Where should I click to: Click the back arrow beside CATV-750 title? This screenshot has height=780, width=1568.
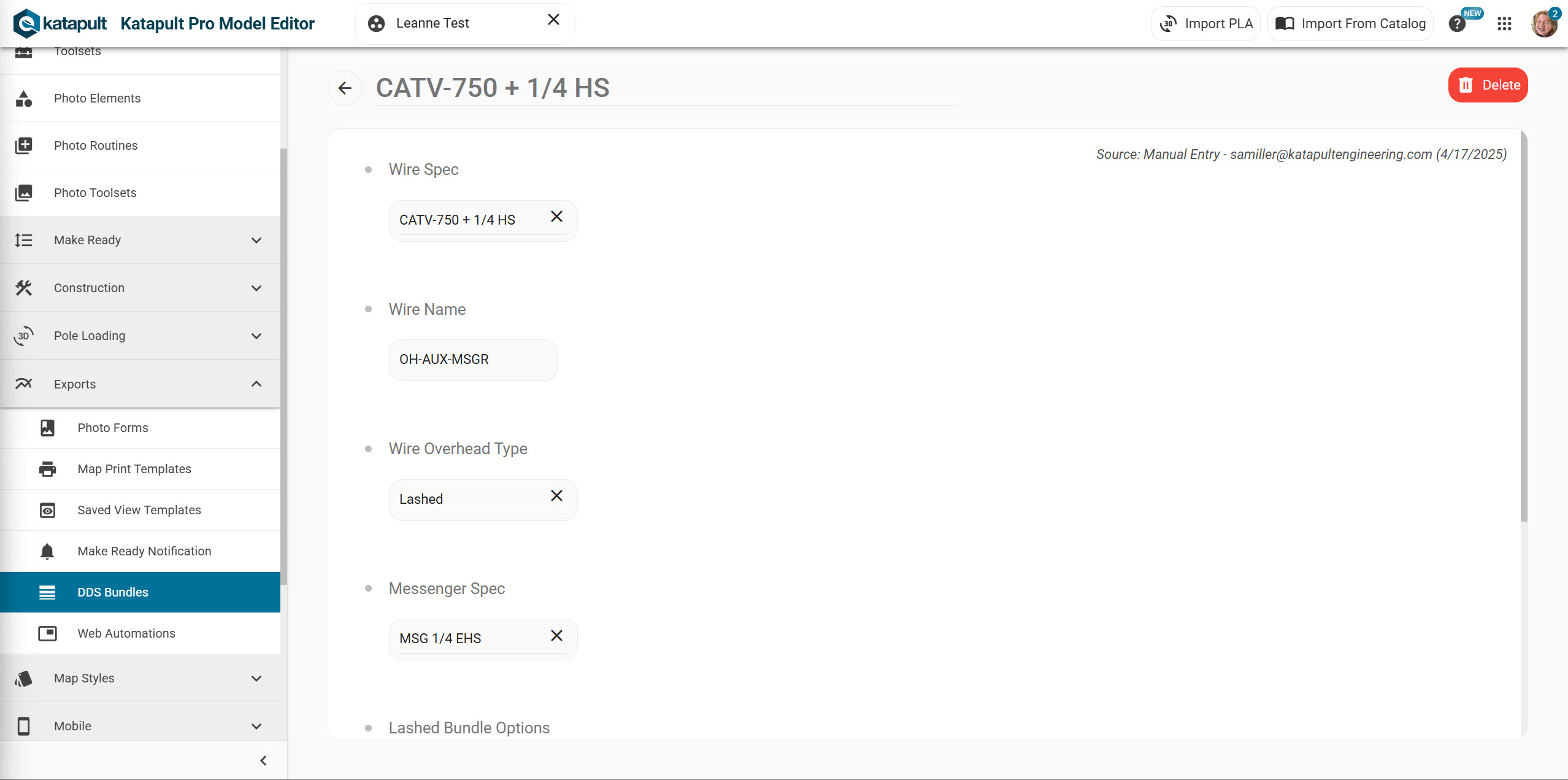click(345, 88)
